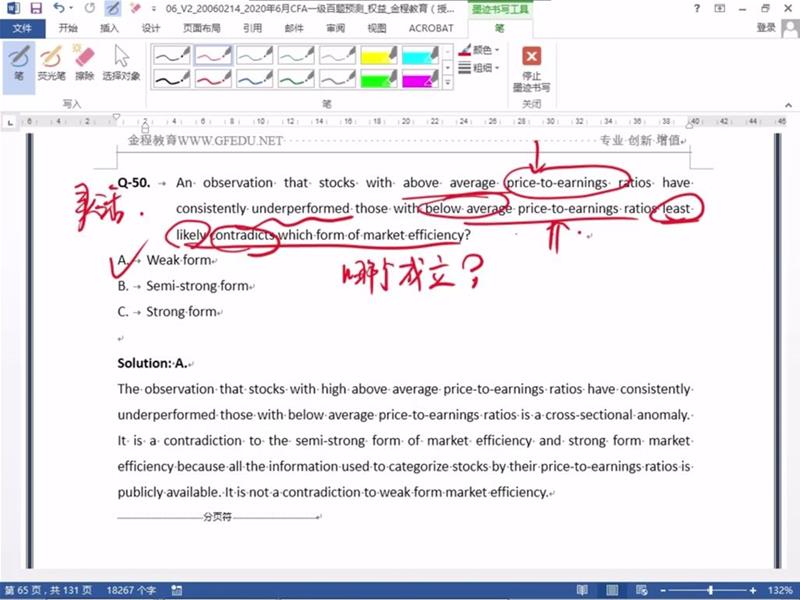
Task: Click the zoom out minus button
Action: point(663,591)
